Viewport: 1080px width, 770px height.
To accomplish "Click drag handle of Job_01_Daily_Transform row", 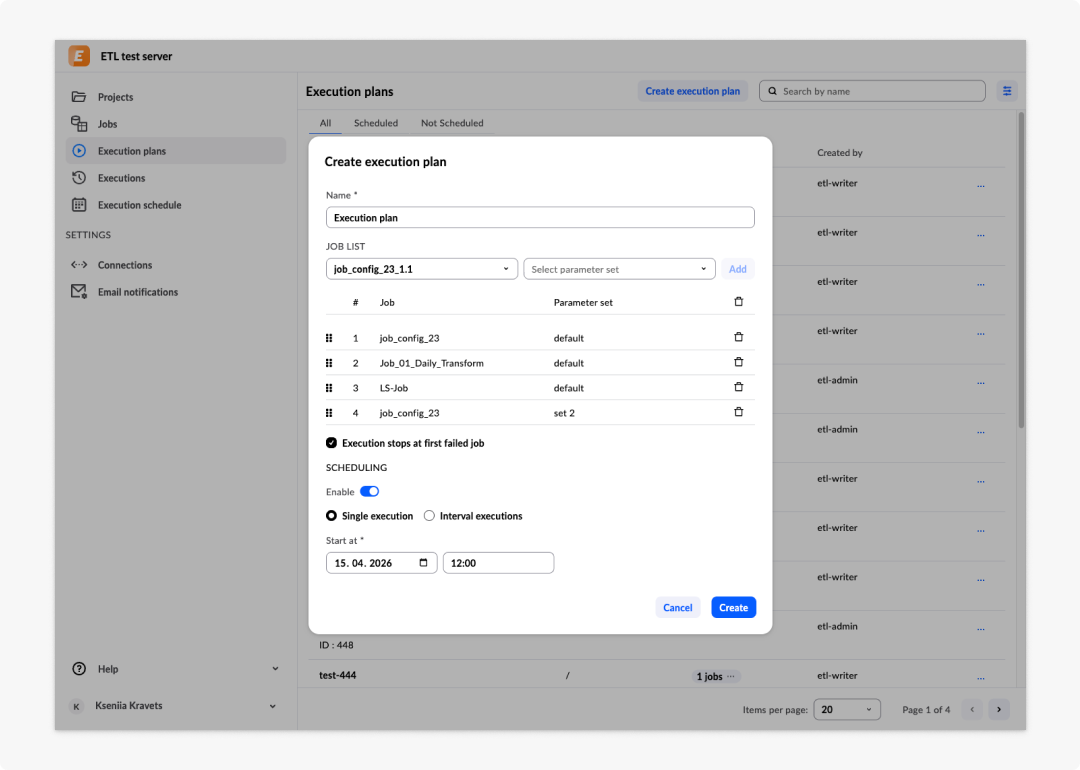I will [x=329, y=363].
